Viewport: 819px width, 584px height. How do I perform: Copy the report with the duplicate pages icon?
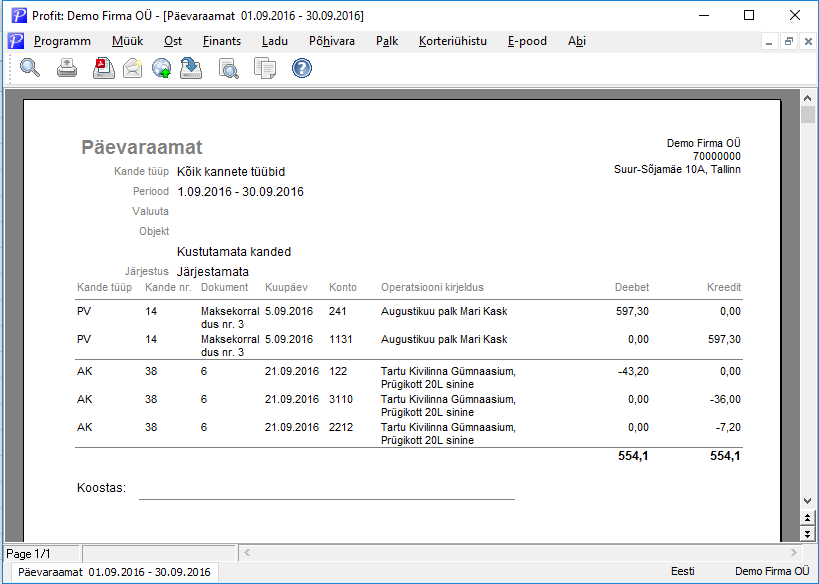(265, 68)
